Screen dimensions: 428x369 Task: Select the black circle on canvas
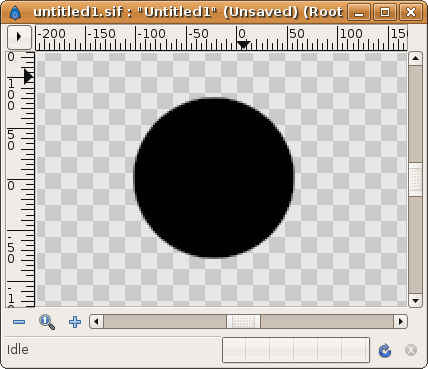pyautogui.click(x=214, y=178)
